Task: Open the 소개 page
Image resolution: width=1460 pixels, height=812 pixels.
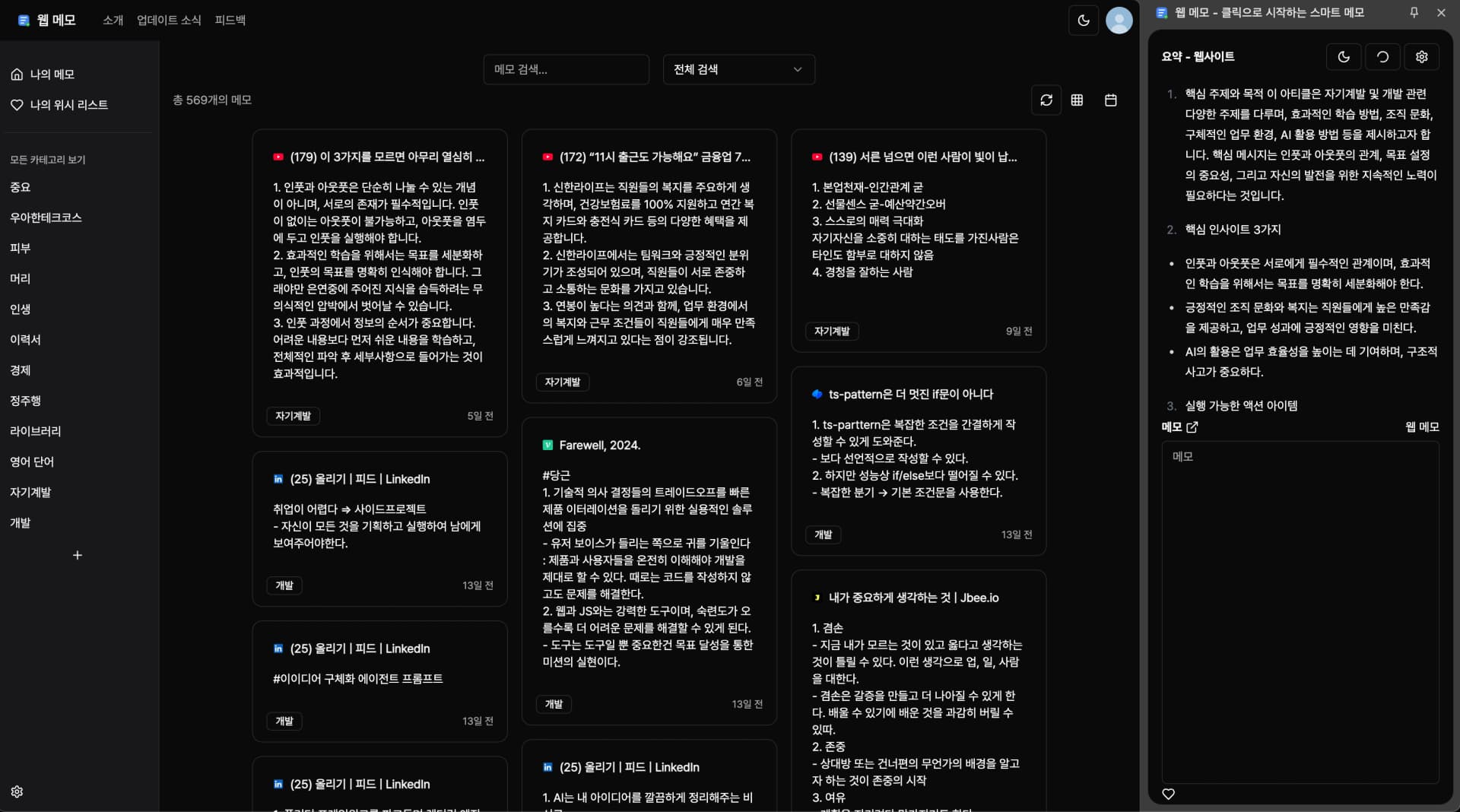Action: pyautogui.click(x=113, y=21)
